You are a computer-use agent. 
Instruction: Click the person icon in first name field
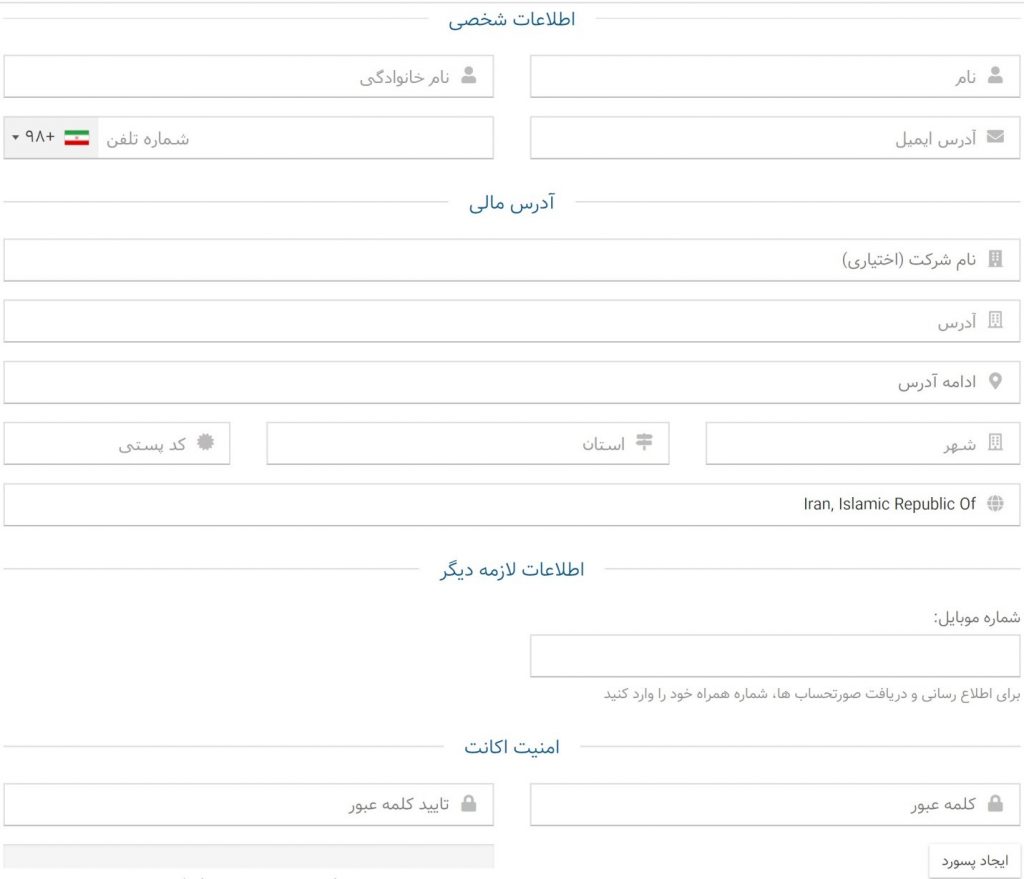[x=994, y=76]
